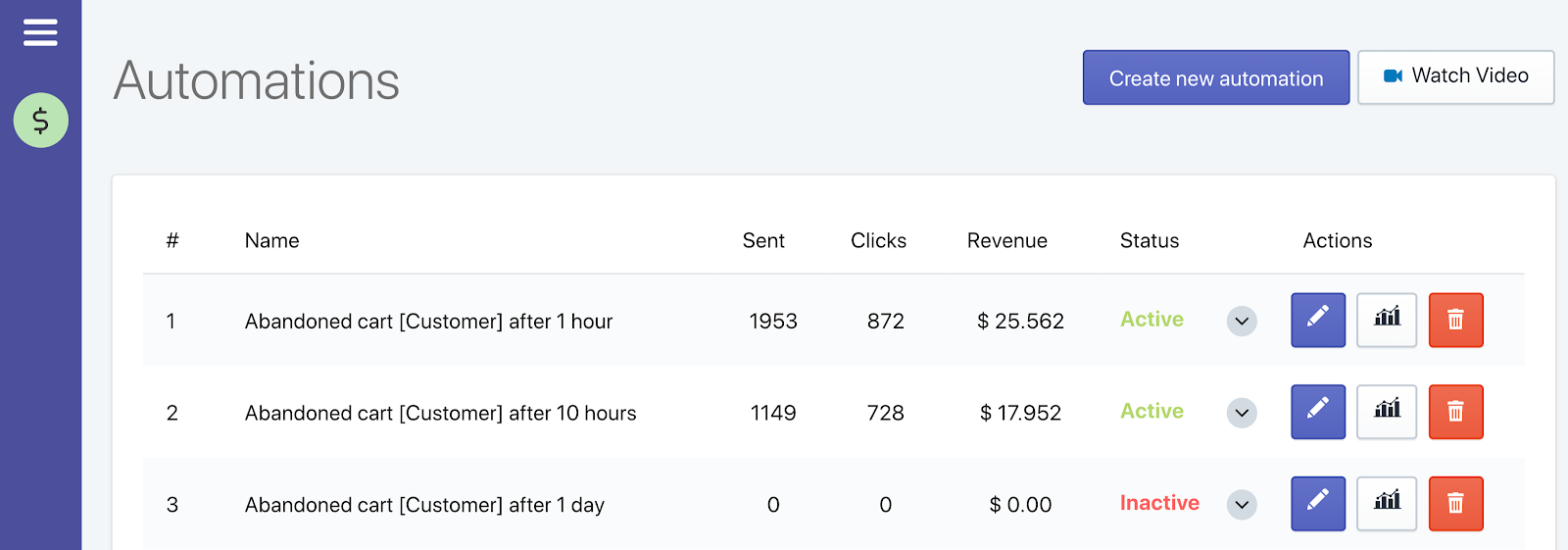Viewport: 1568px width, 550px height.
Task: Edit the 'after 1 day' automation
Action: (1318, 504)
